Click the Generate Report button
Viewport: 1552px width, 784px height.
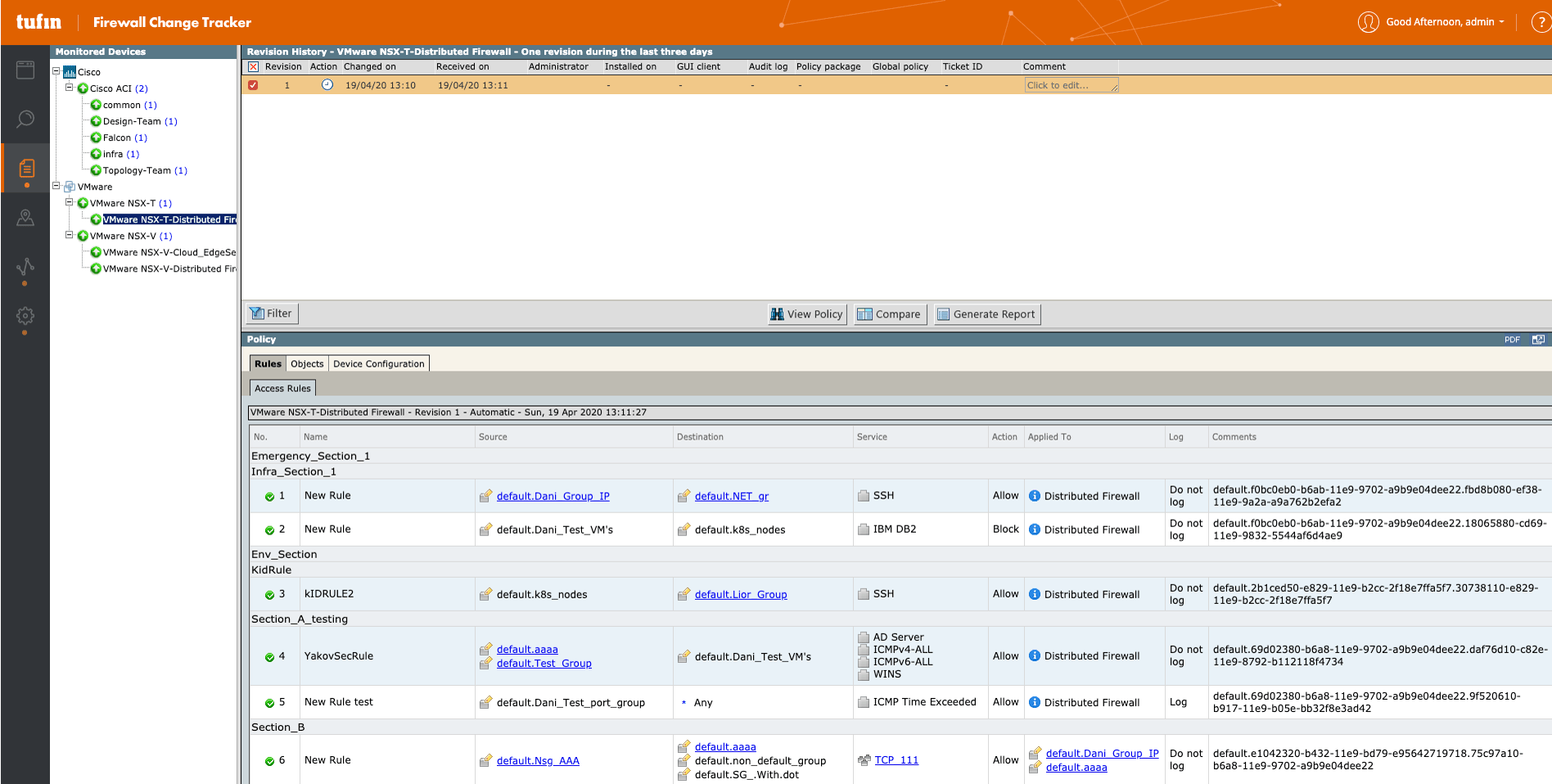(x=987, y=314)
